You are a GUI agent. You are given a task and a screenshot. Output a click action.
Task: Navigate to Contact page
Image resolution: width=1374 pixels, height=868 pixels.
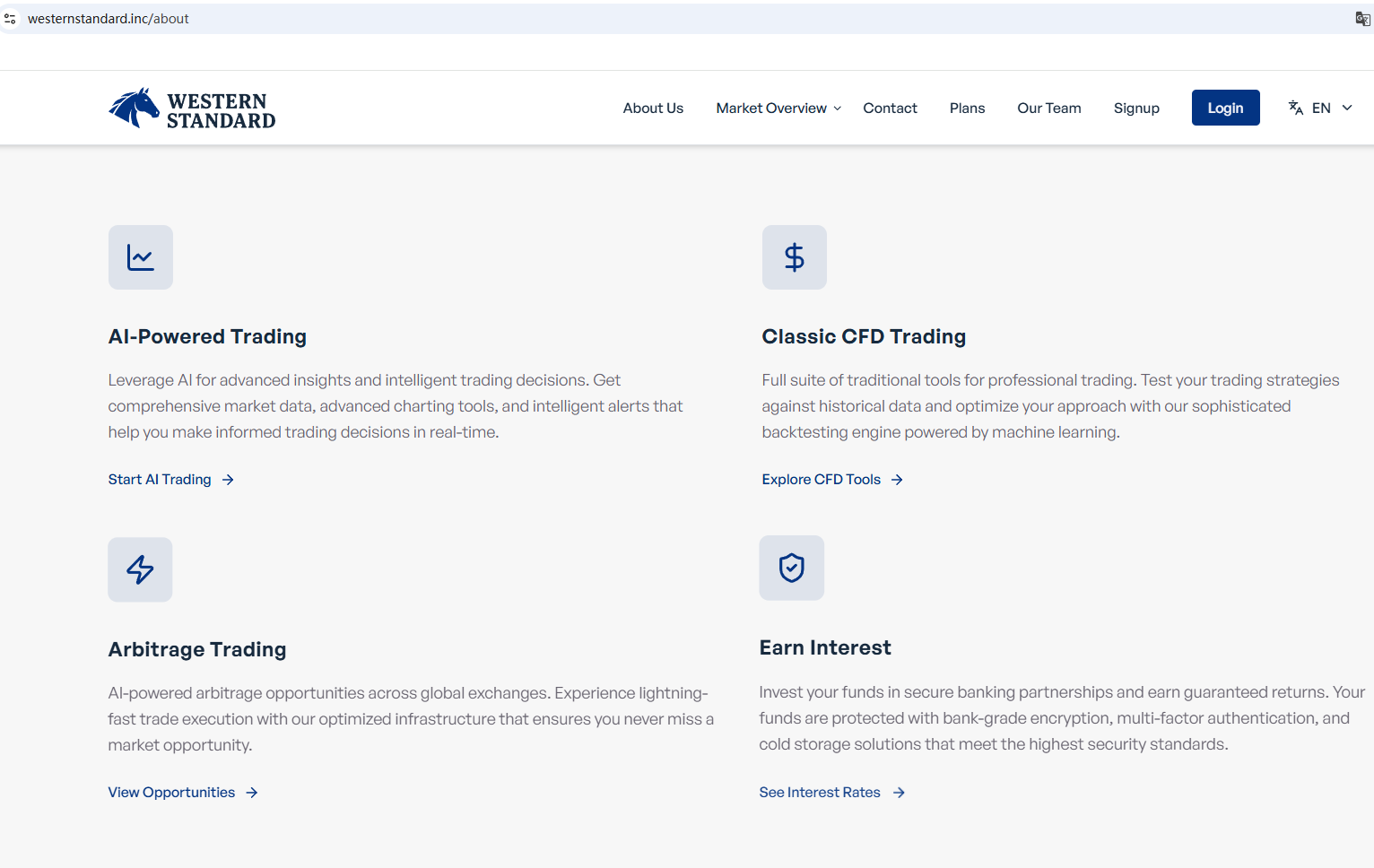[890, 108]
